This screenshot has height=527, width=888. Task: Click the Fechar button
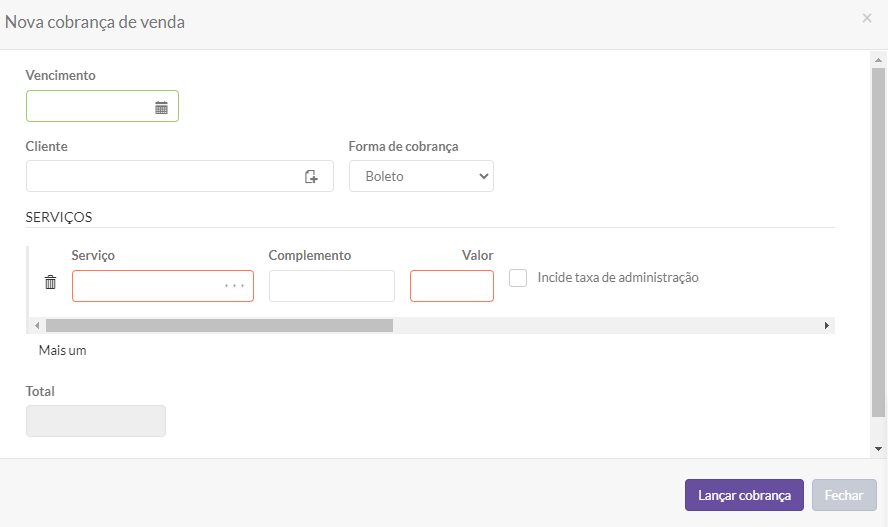tap(844, 495)
